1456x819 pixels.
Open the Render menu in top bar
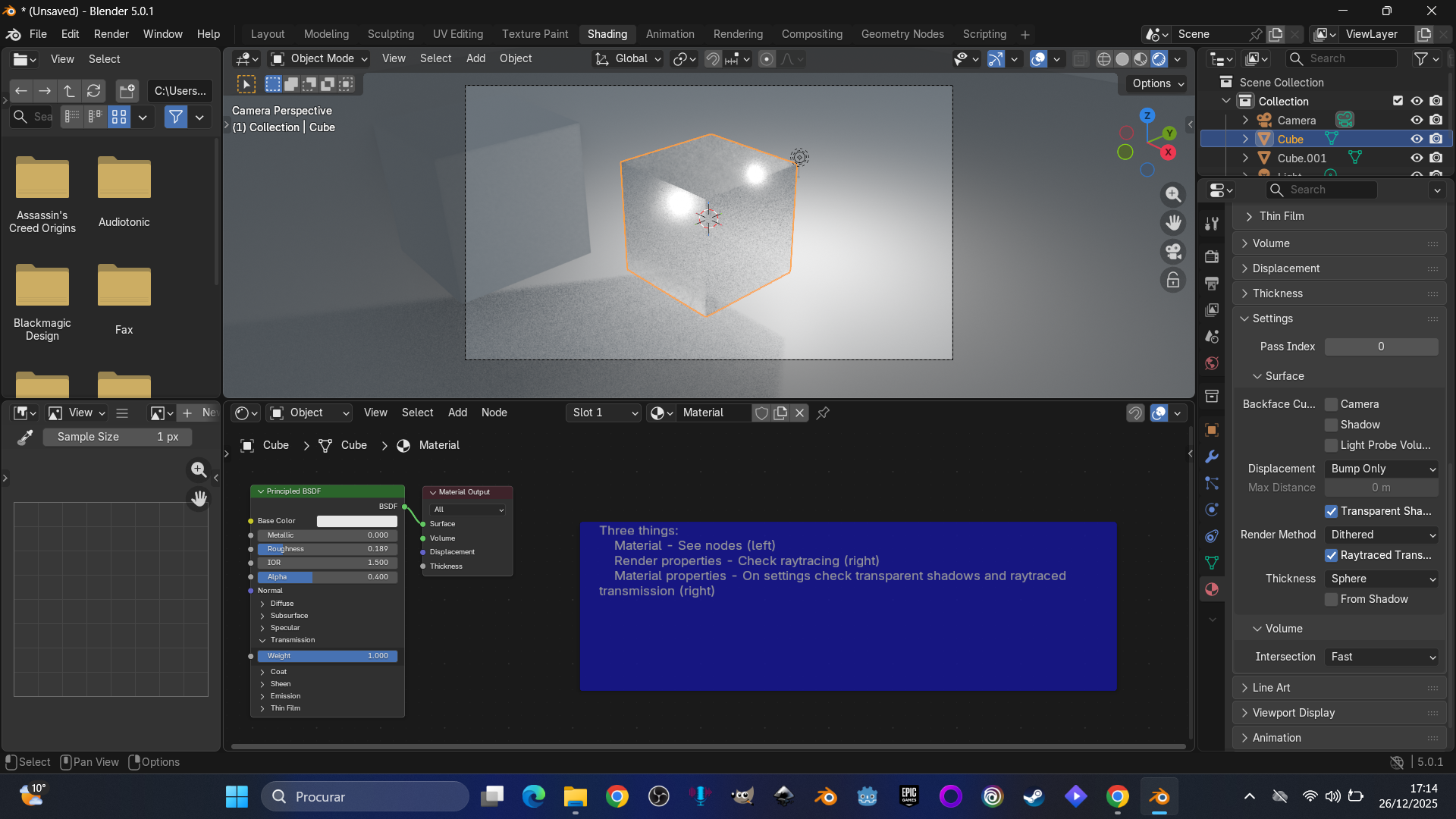click(111, 34)
